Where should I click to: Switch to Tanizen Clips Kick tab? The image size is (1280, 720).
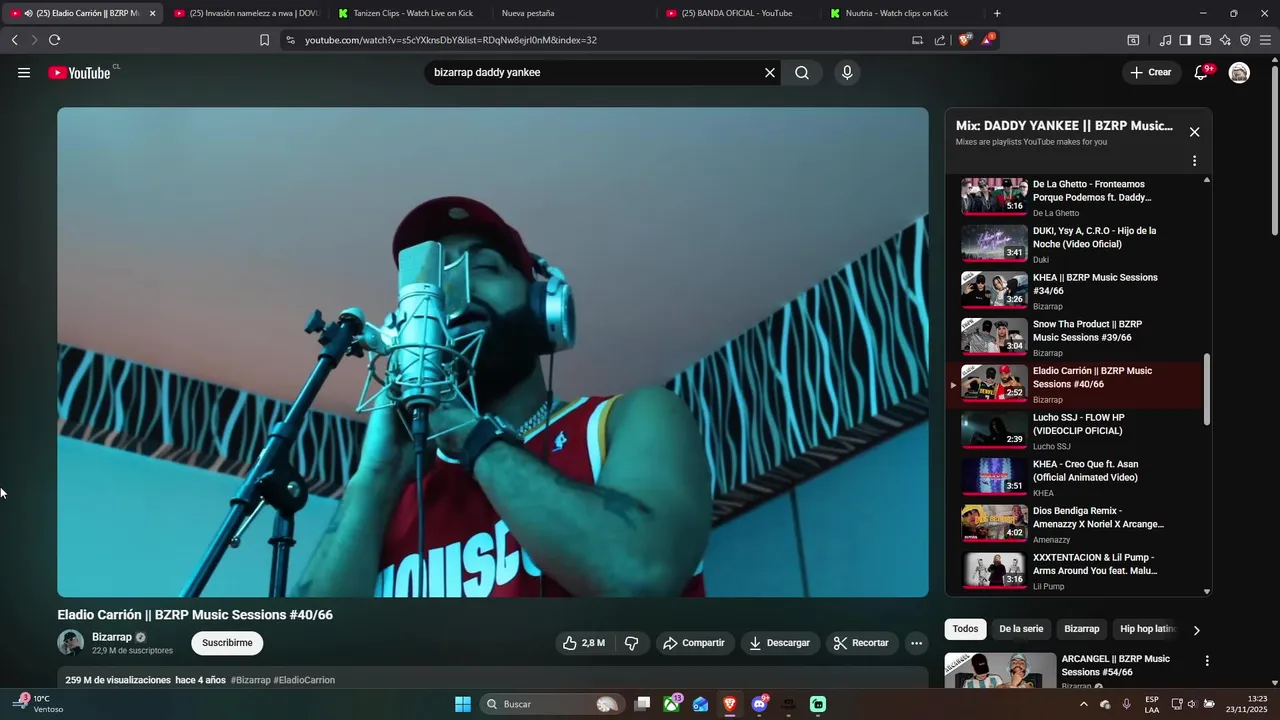point(405,13)
